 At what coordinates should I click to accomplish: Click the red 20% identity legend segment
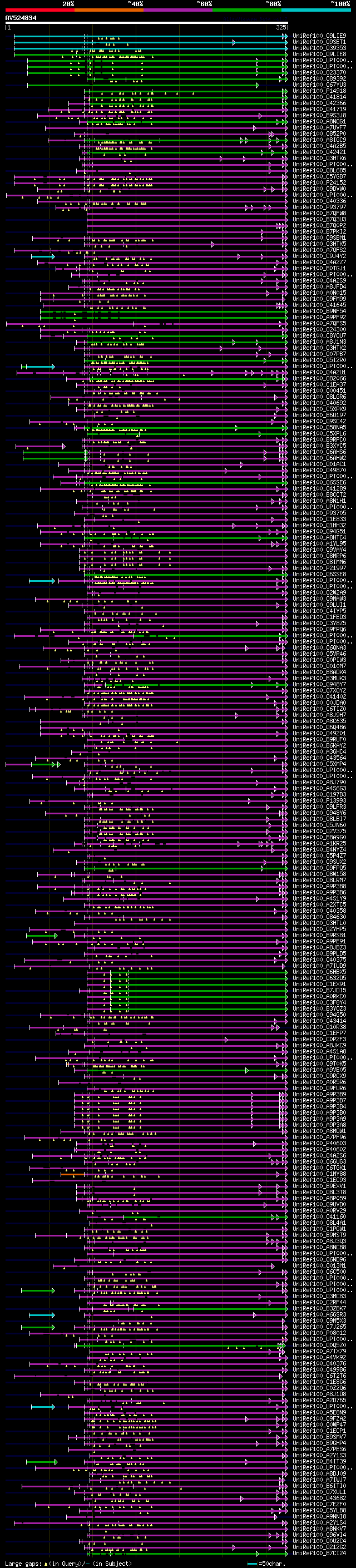pyautogui.click(x=39, y=10)
